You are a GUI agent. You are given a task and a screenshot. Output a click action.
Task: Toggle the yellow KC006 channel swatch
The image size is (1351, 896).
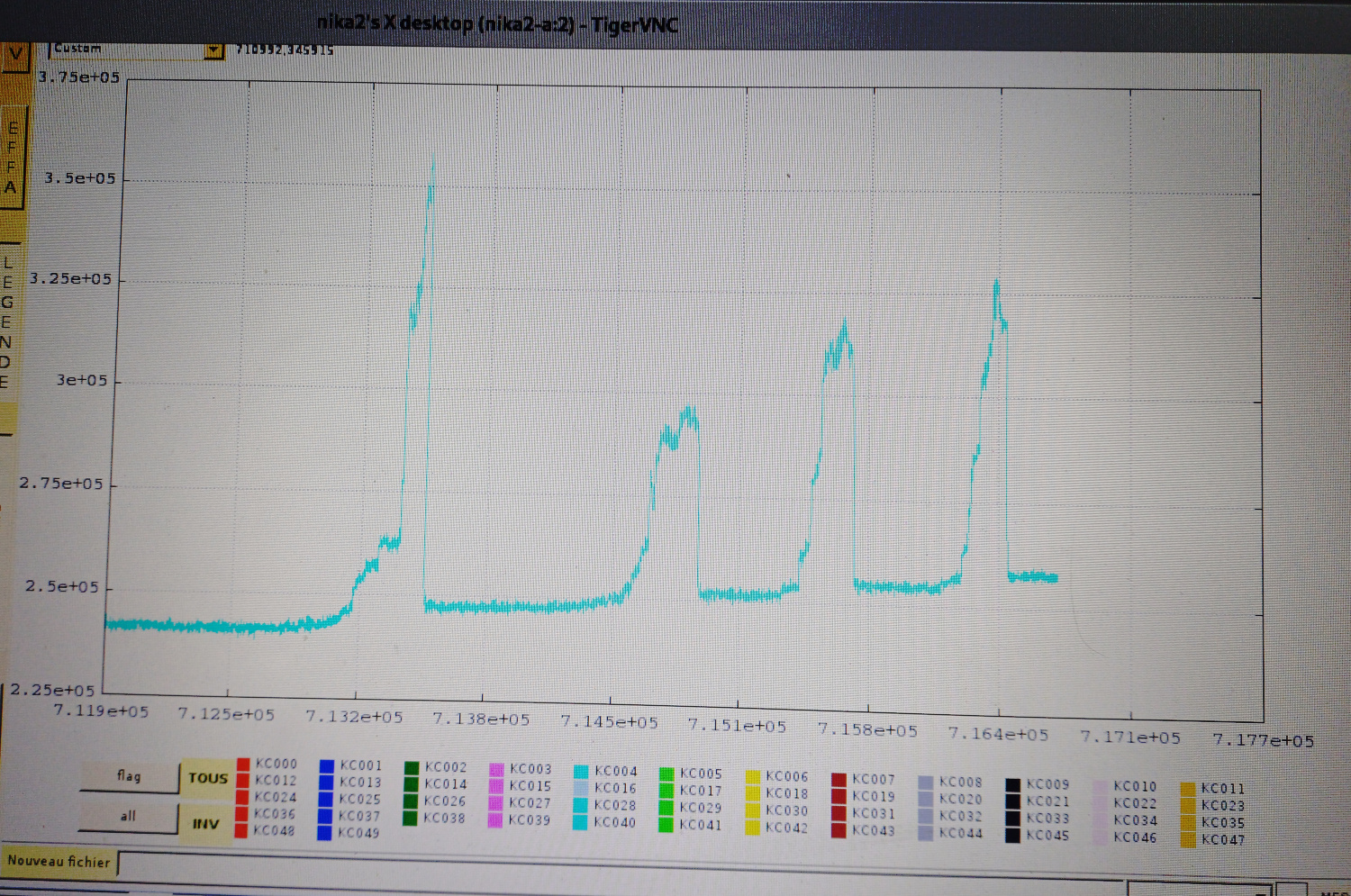point(753,777)
